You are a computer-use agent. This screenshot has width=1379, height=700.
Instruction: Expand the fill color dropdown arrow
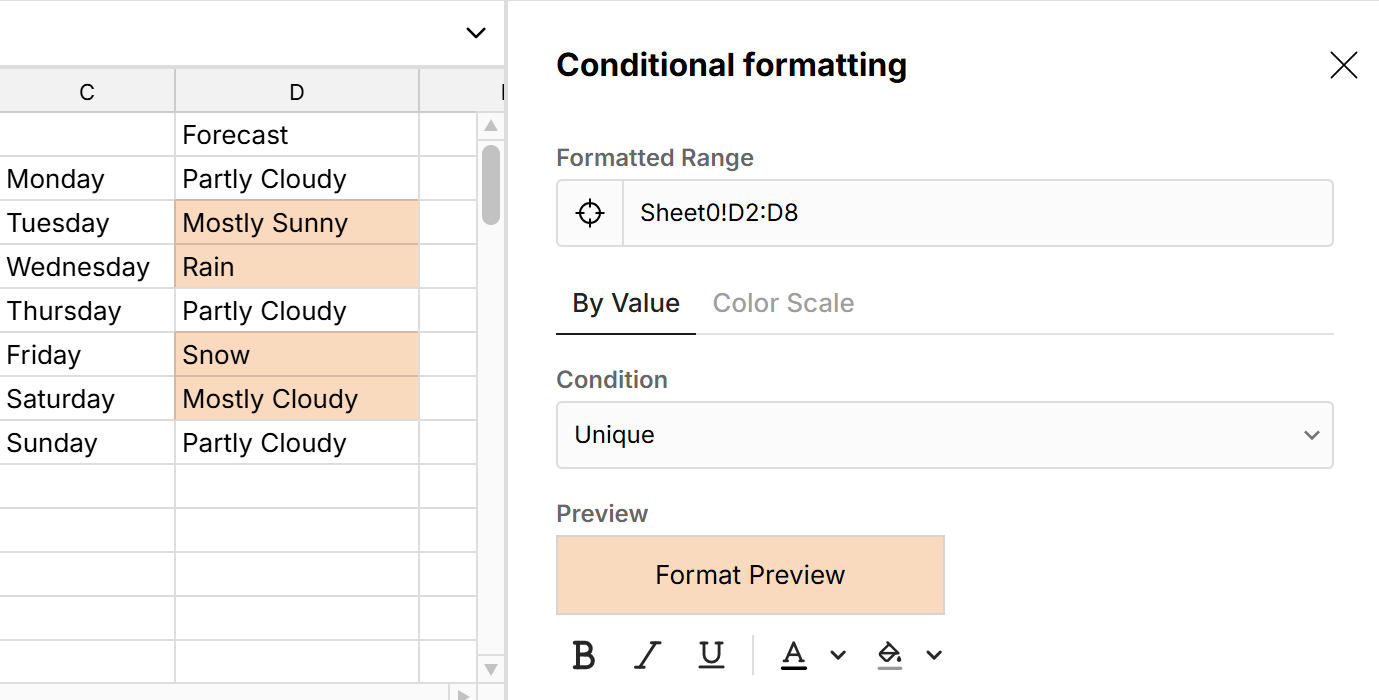(x=933, y=655)
